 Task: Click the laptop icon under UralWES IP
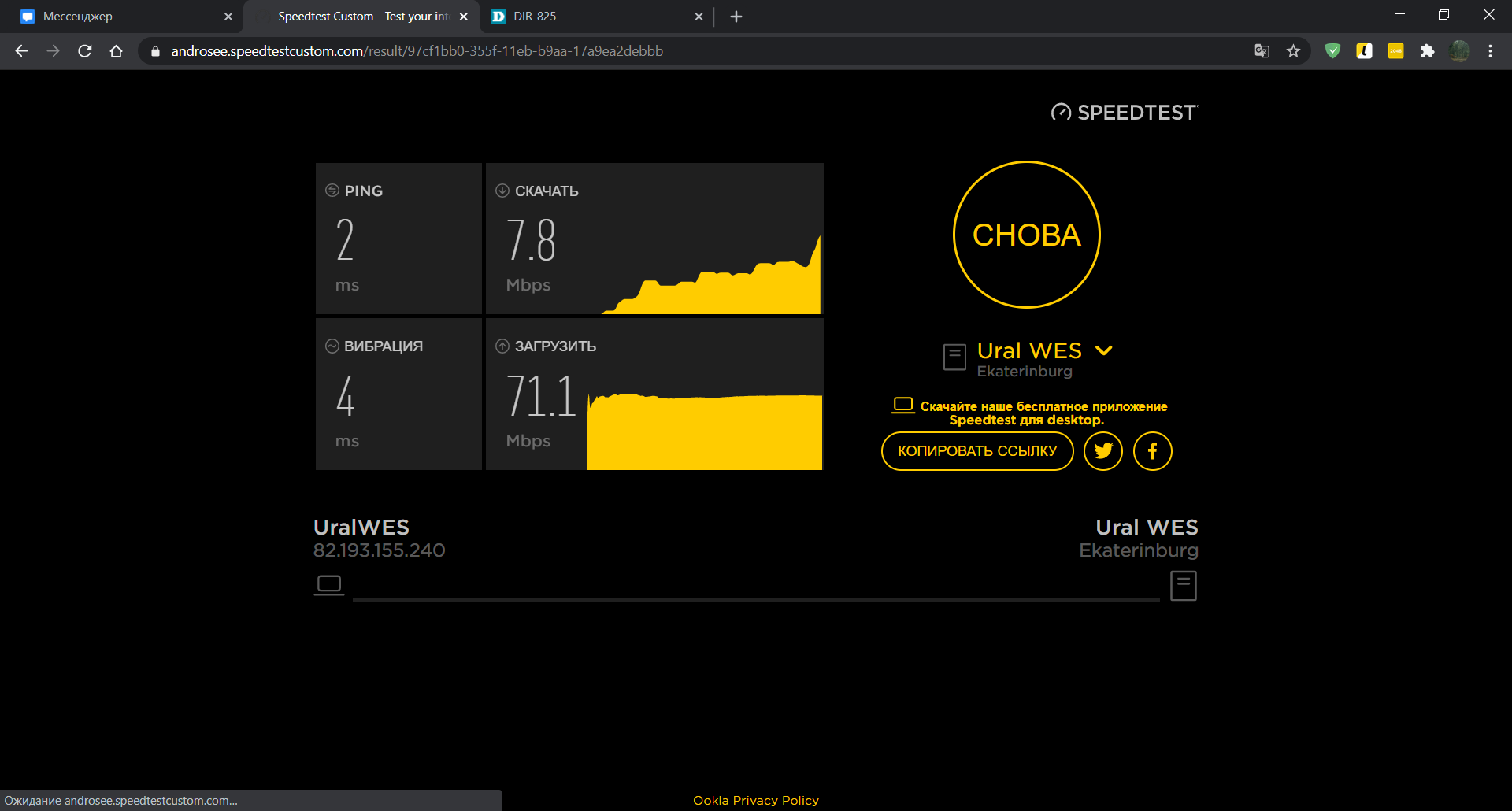(329, 585)
